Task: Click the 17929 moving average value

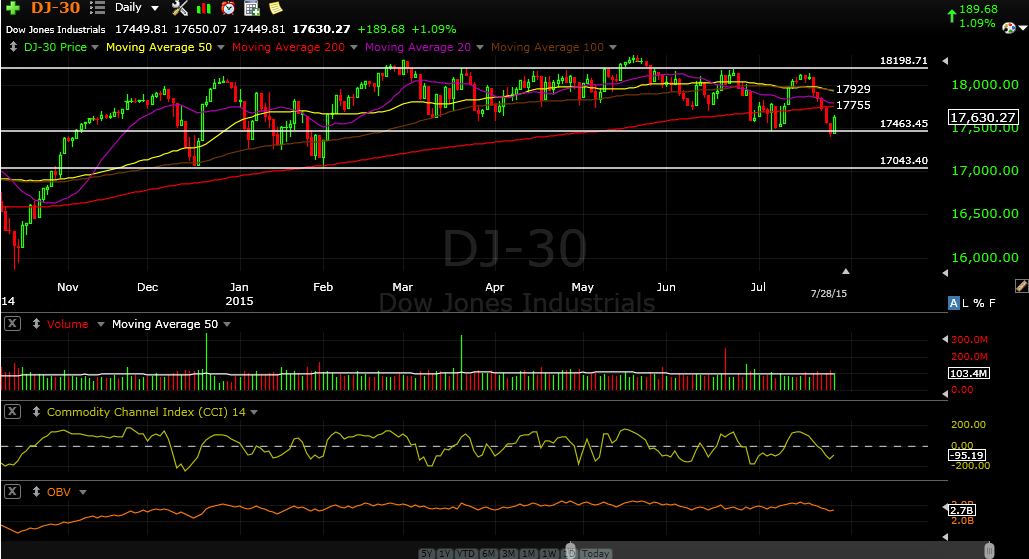Action: coord(852,89)
